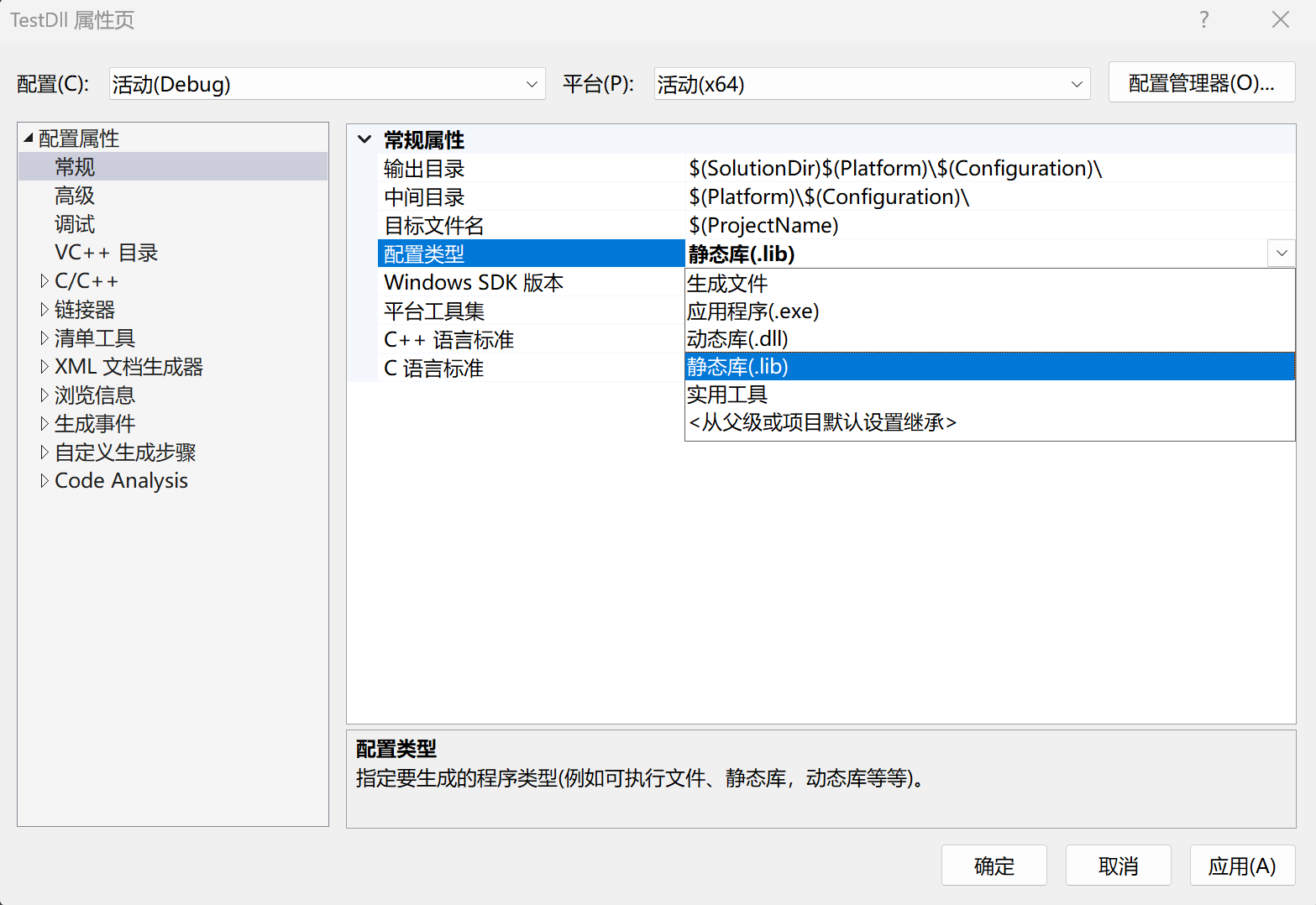Click the help question mark icon

pos(1203,20)
